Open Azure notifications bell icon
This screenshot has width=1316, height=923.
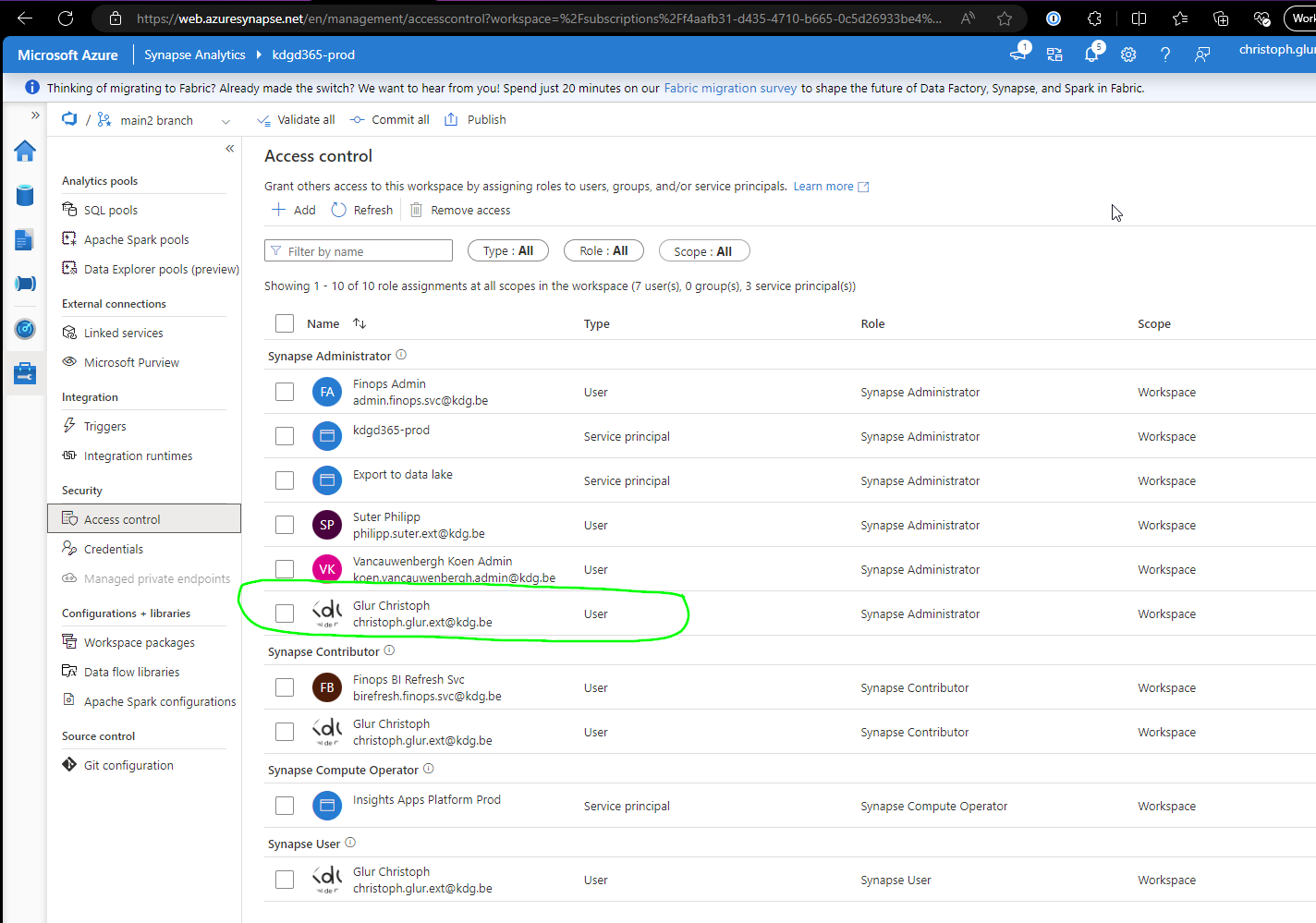point(1092,54)
